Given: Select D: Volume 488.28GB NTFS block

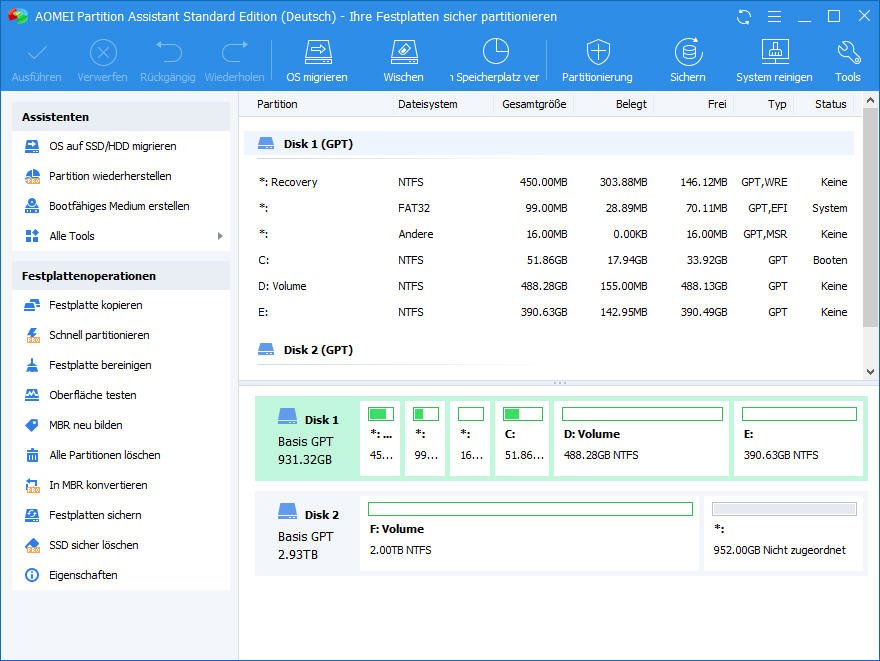Looking at the screenshot, I should tap(642, 438).
